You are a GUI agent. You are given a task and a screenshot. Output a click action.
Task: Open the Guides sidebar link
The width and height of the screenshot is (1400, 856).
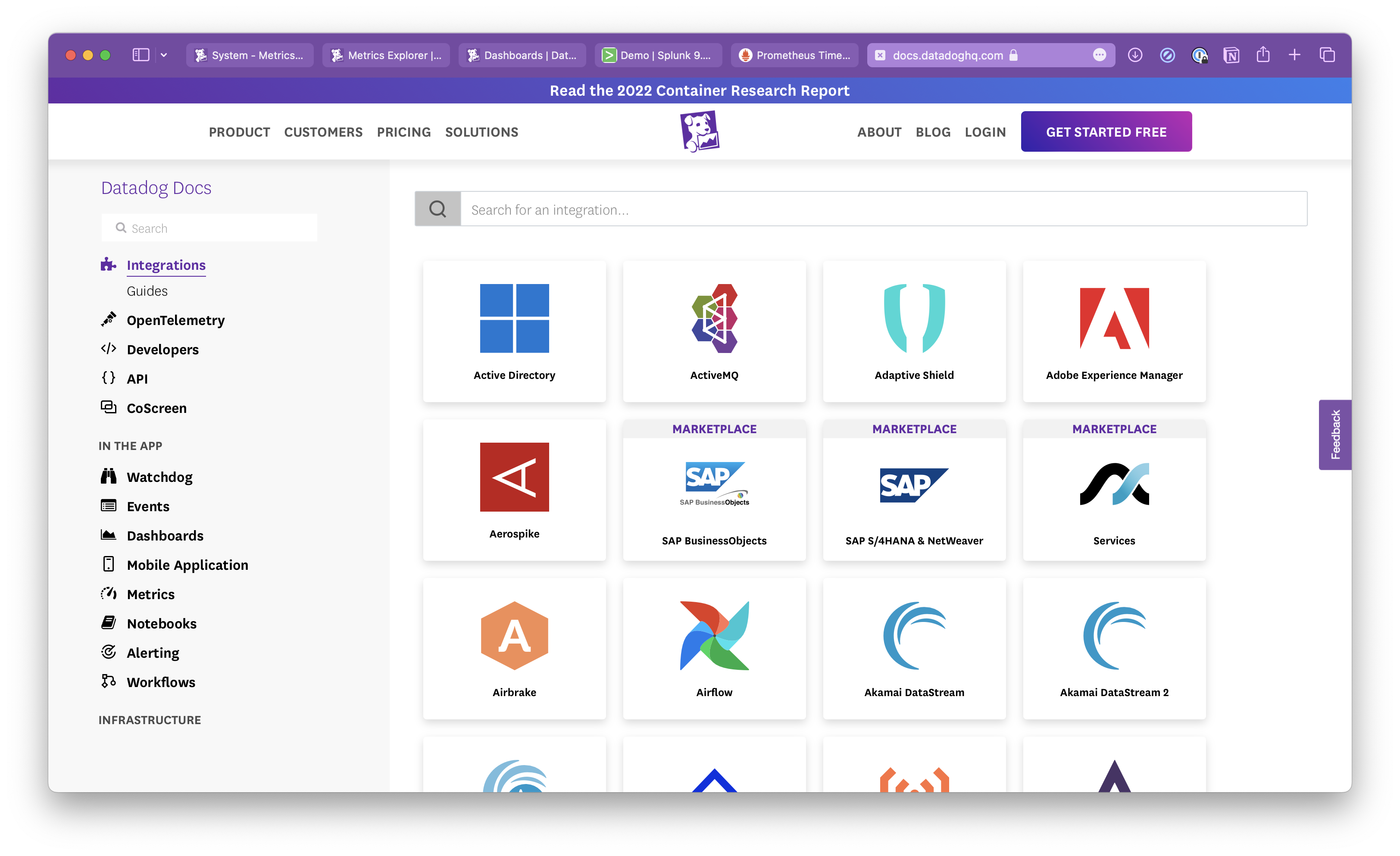pyautogui.click(x=147, y=291)
